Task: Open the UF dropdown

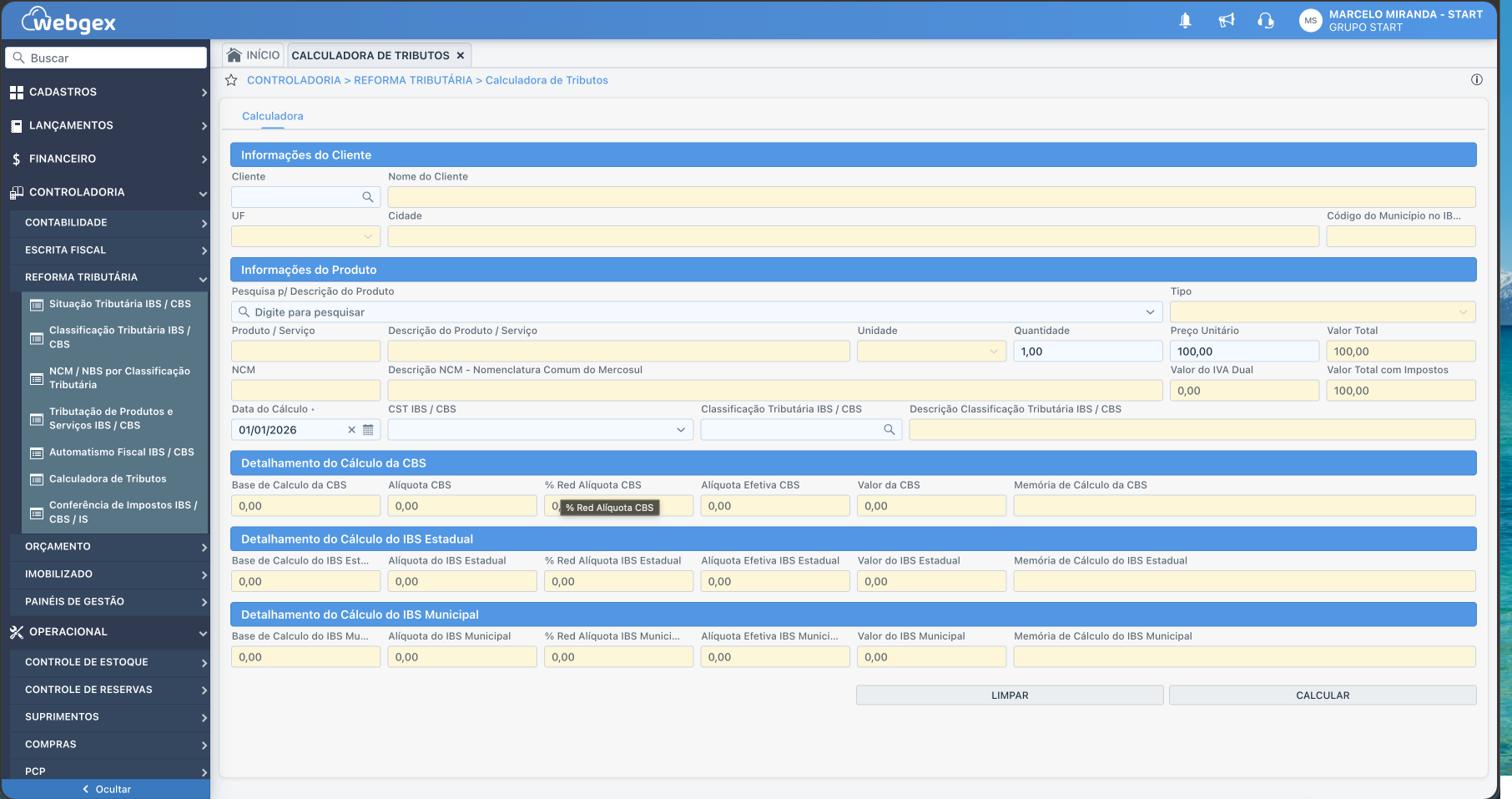Action: click(305, 236)
